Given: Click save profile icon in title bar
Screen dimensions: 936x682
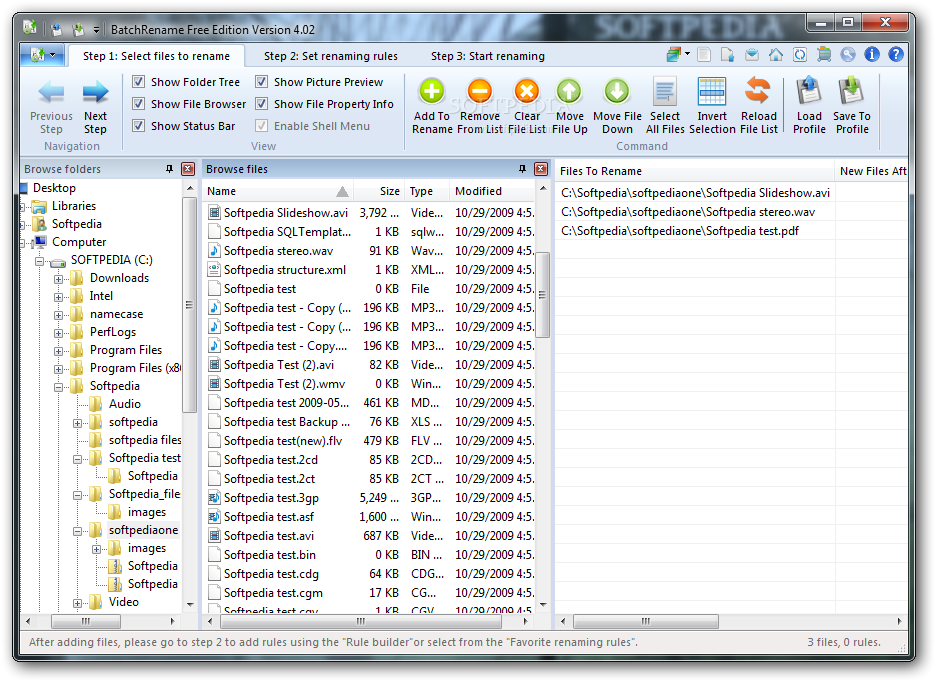Looking at the screenshot, I should tap(77, 29).
